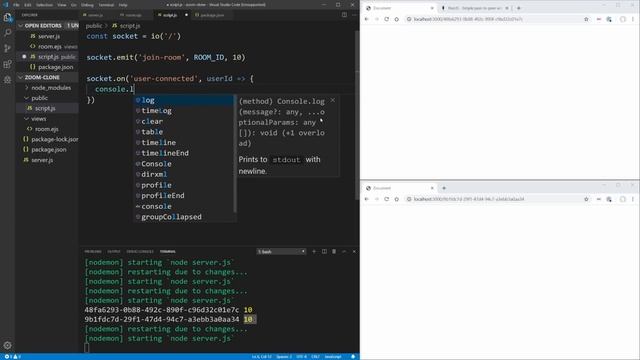Close Document tab in top browser window
The image size is (640, 360).
[x=432, y=8]
